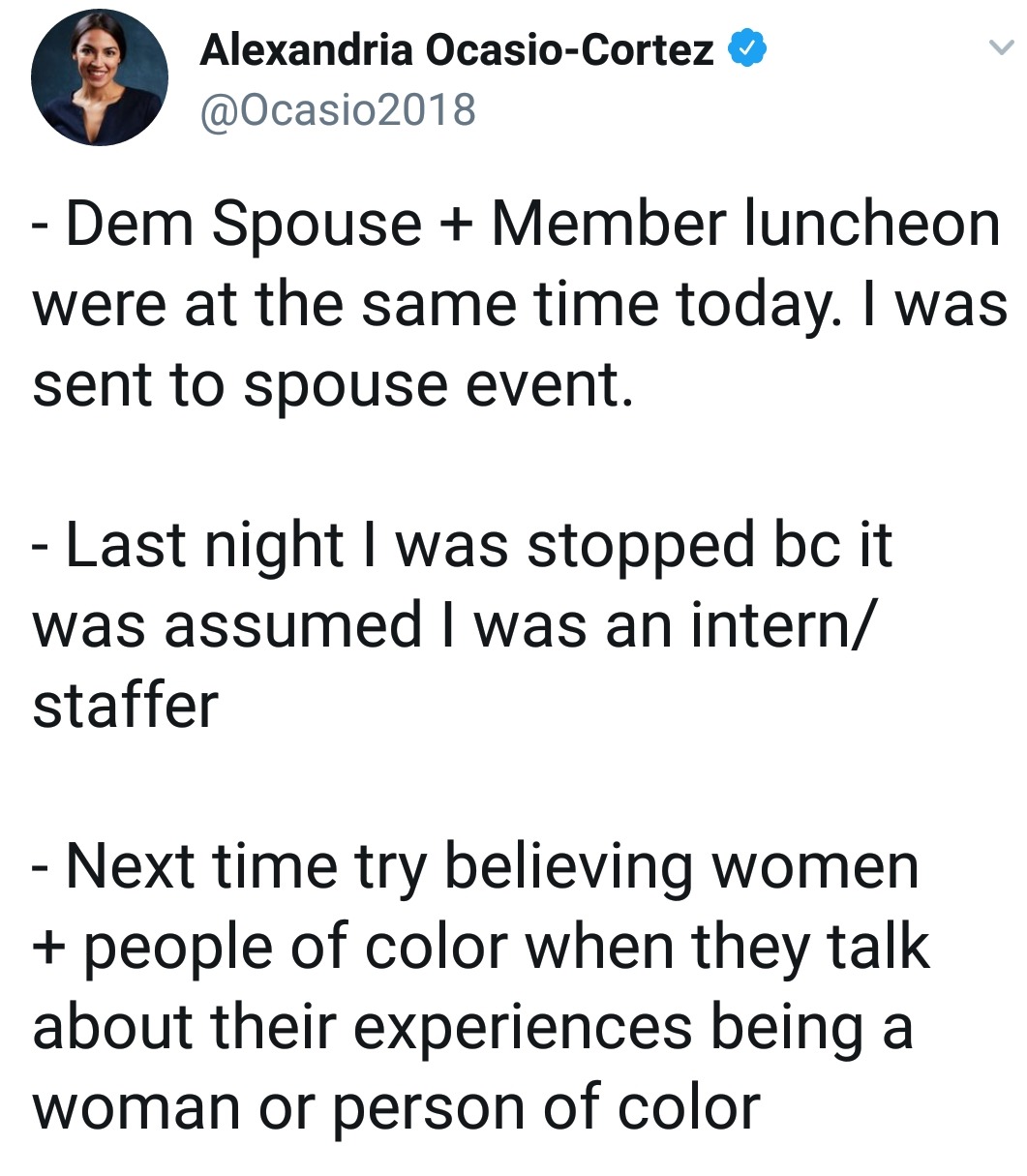Screen dimensions: 1027x1176
Task: Click the line 'about their experiences being a'
Action: tap(472, 1028)
